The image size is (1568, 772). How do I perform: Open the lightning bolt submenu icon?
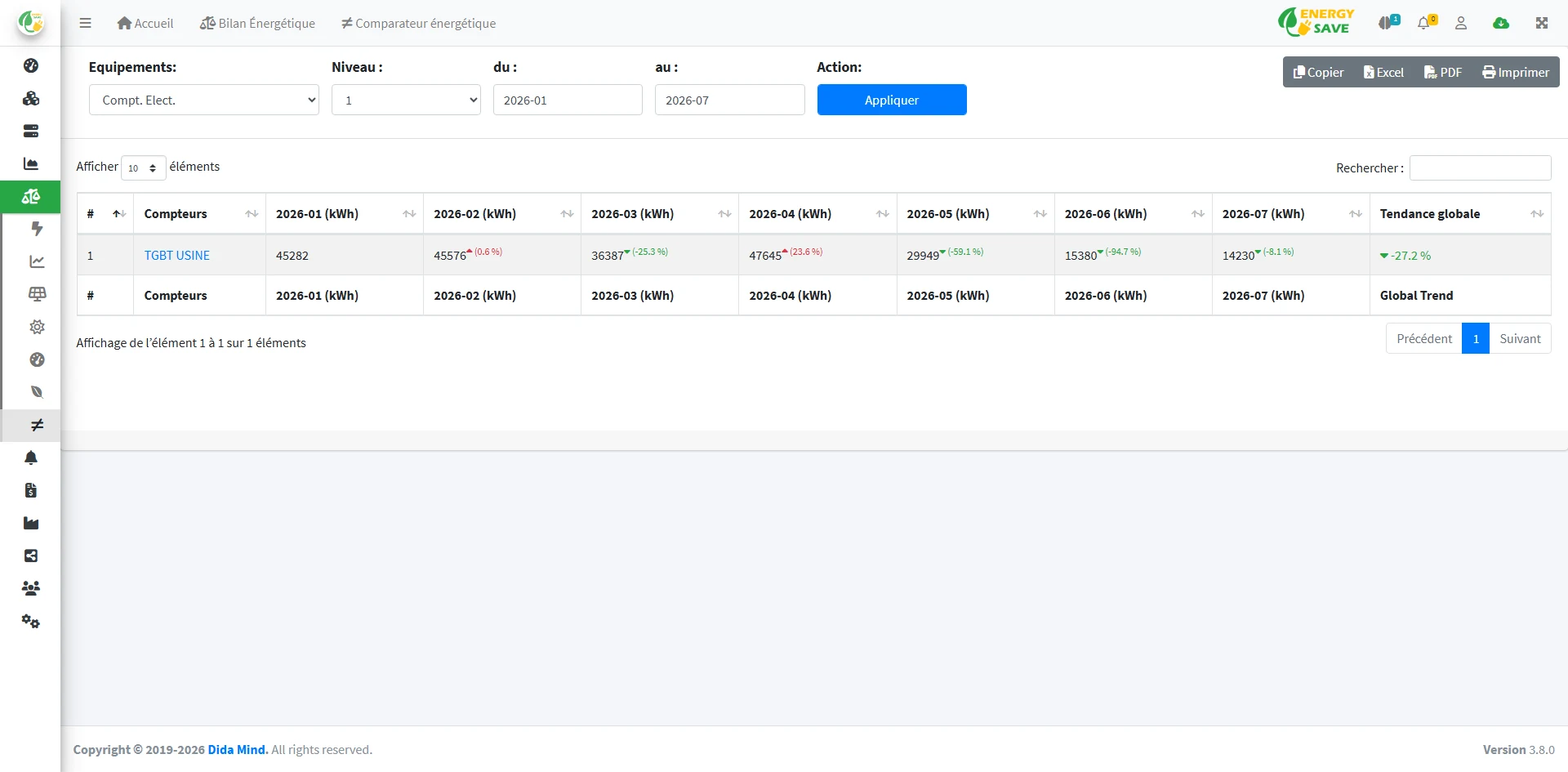pos(37,229)
